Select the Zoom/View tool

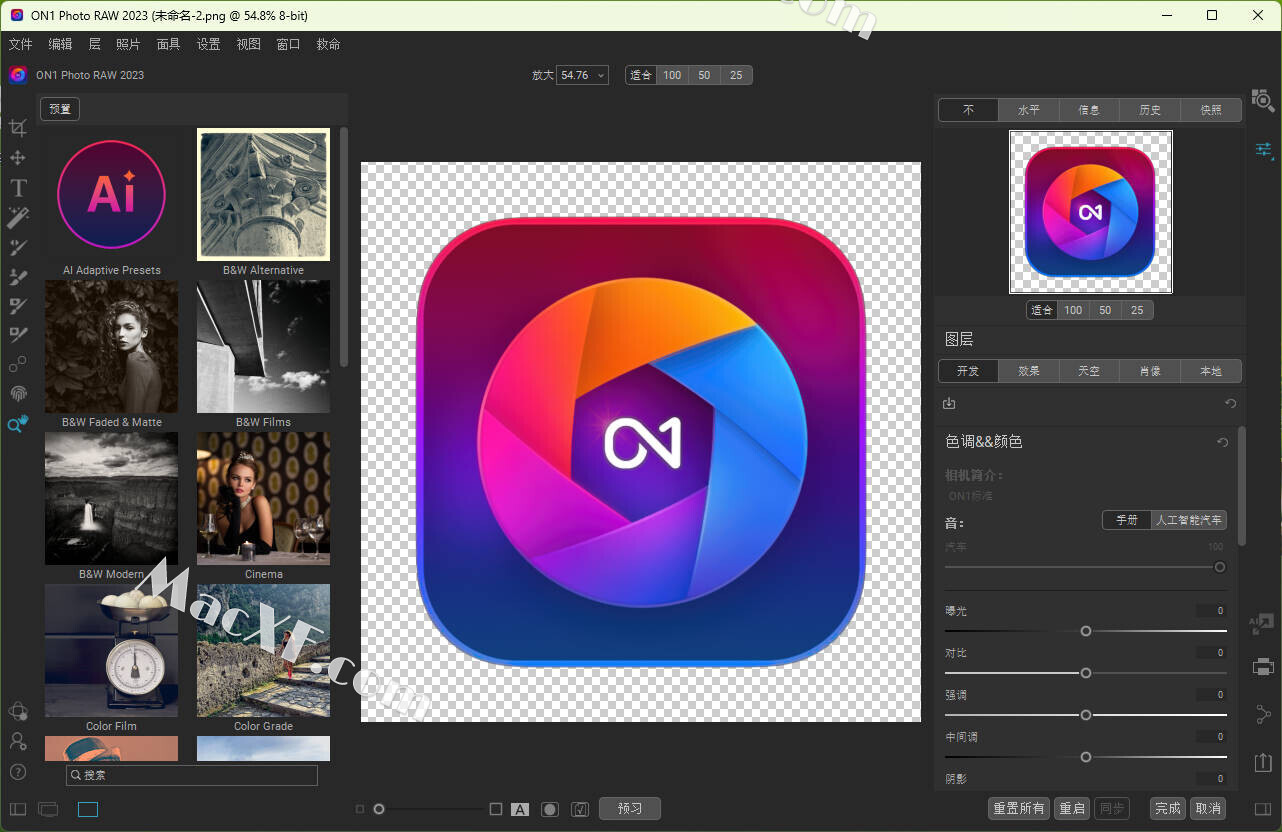coord(18,425)
